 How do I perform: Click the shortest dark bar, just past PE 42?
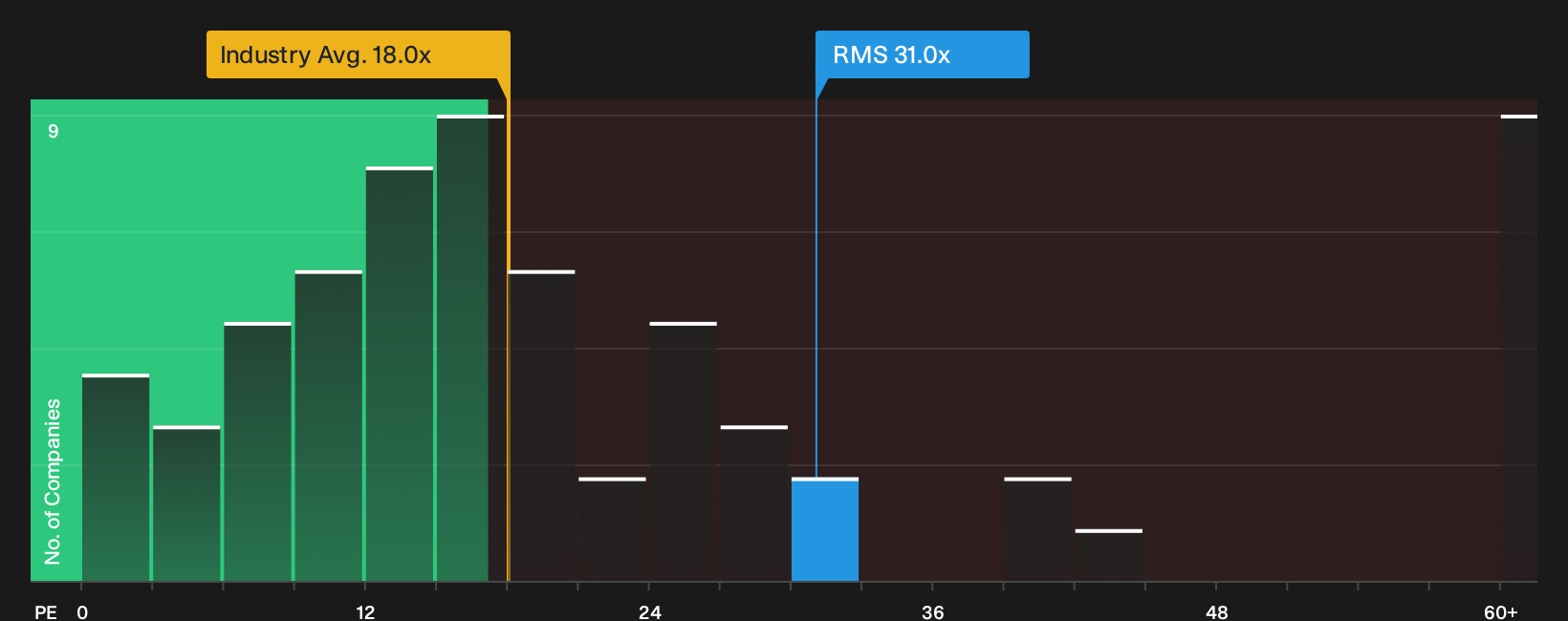[x=1109, y=555]
